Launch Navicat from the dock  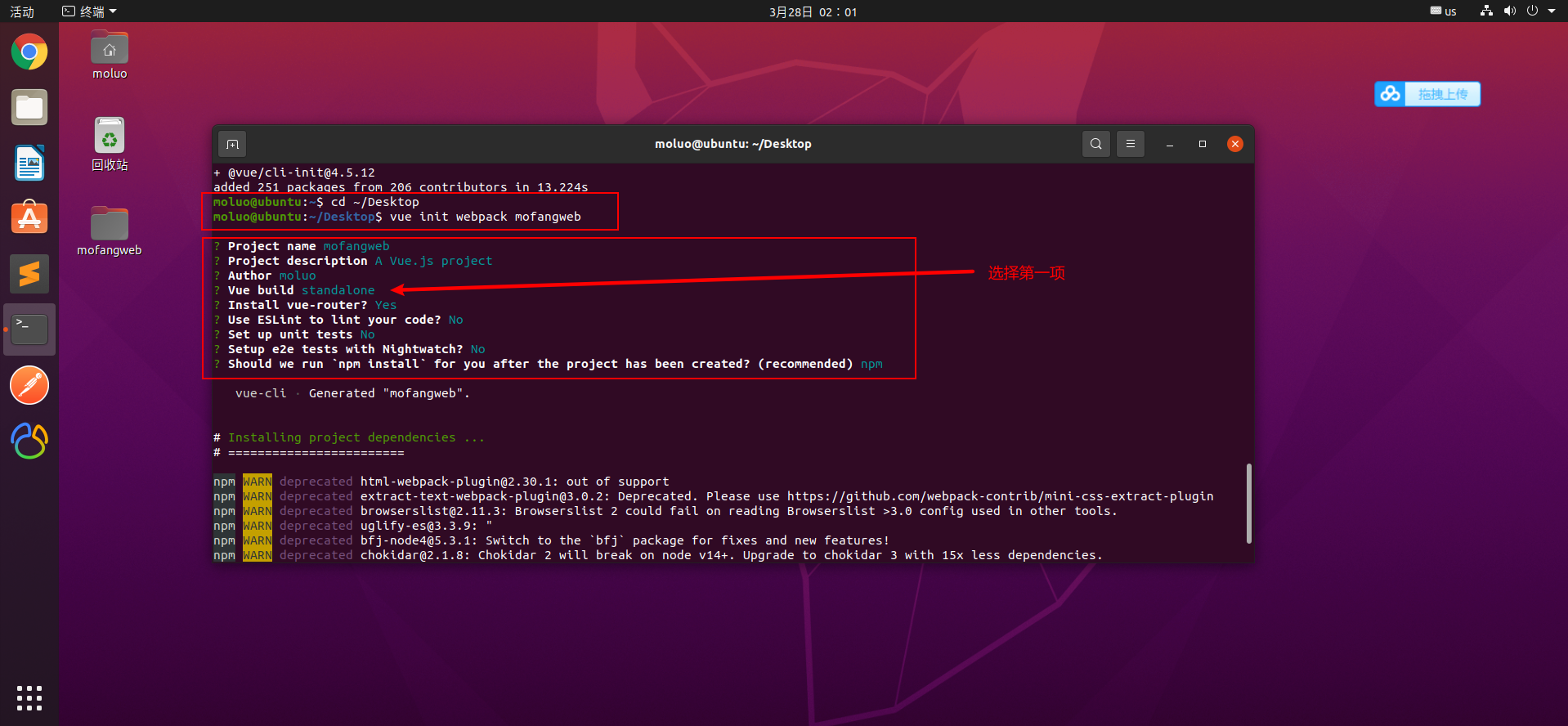(29, 441)
